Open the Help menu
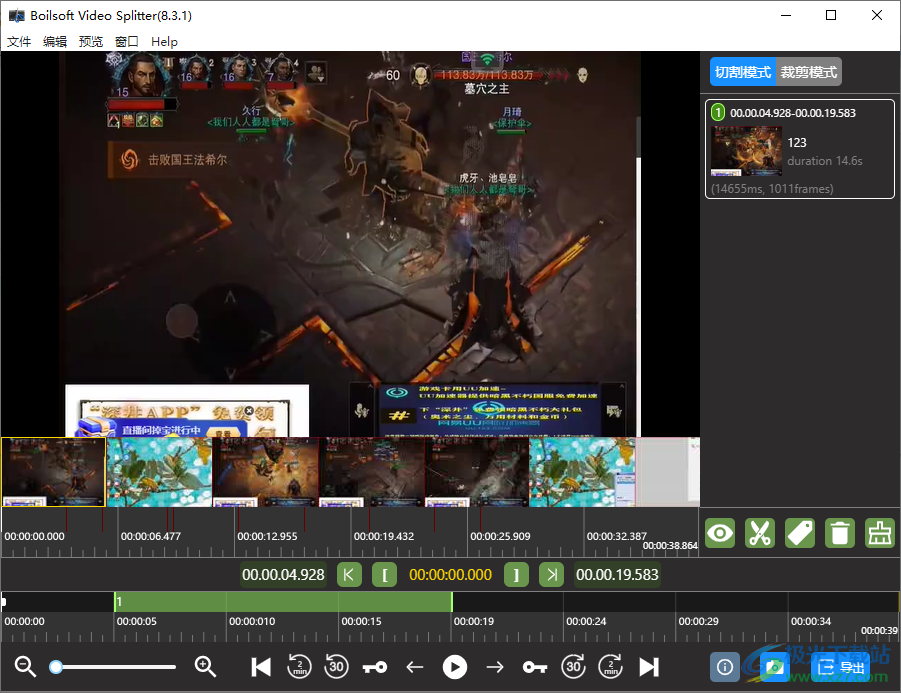Image resolution: width=901 pixels, height=693 pixels. click(x=163, y=41)
